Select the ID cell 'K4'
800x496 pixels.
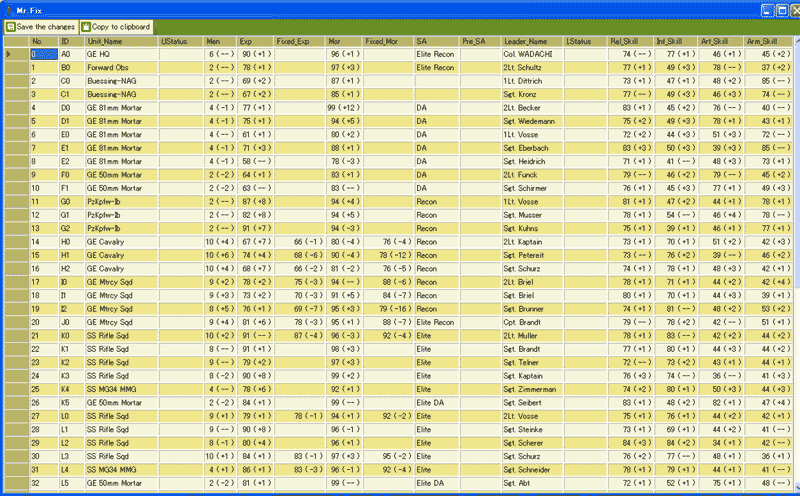coord(71,389)
